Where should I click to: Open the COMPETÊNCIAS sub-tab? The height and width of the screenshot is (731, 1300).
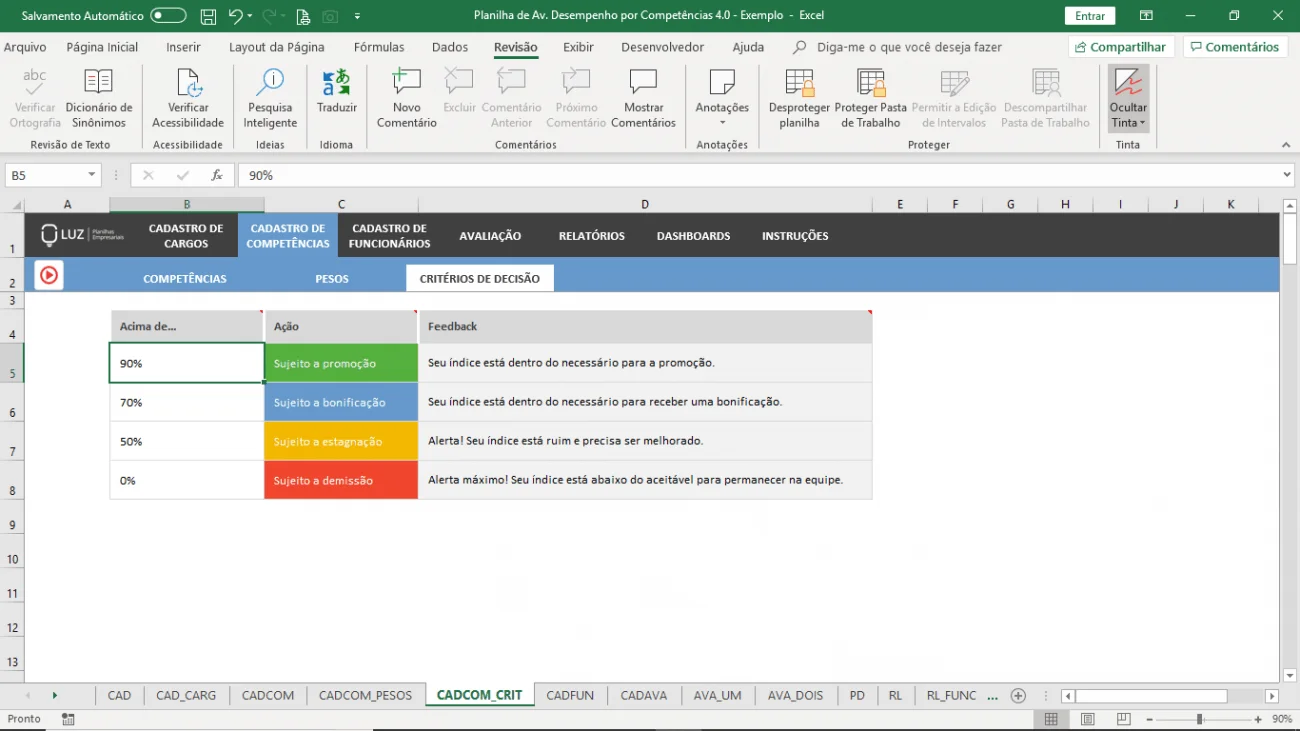(x=185, y=279)
